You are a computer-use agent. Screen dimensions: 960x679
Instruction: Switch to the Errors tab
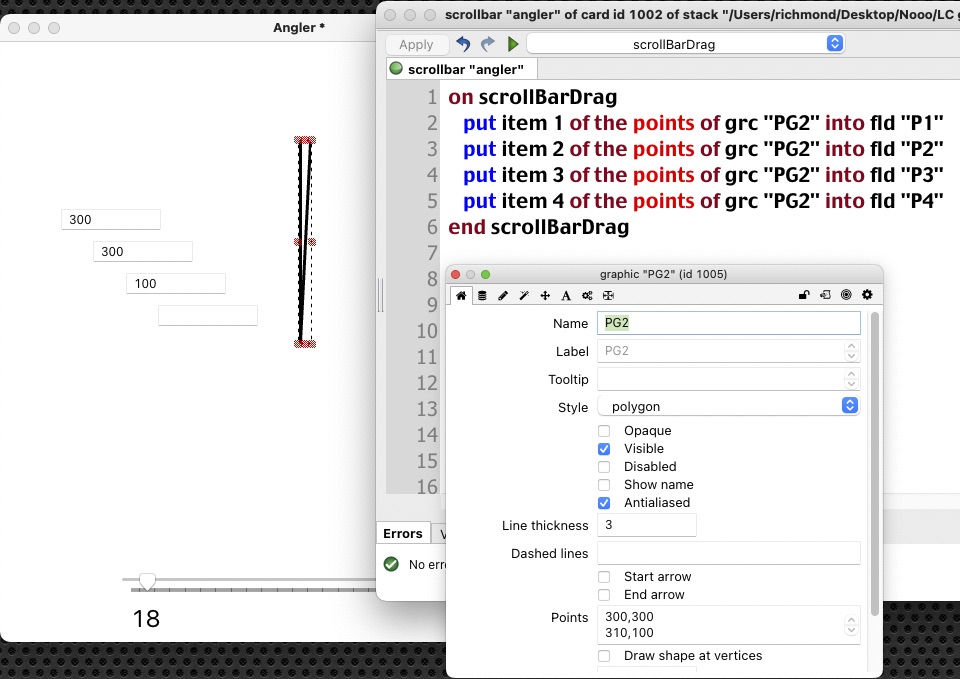click(x=403, y=534)
